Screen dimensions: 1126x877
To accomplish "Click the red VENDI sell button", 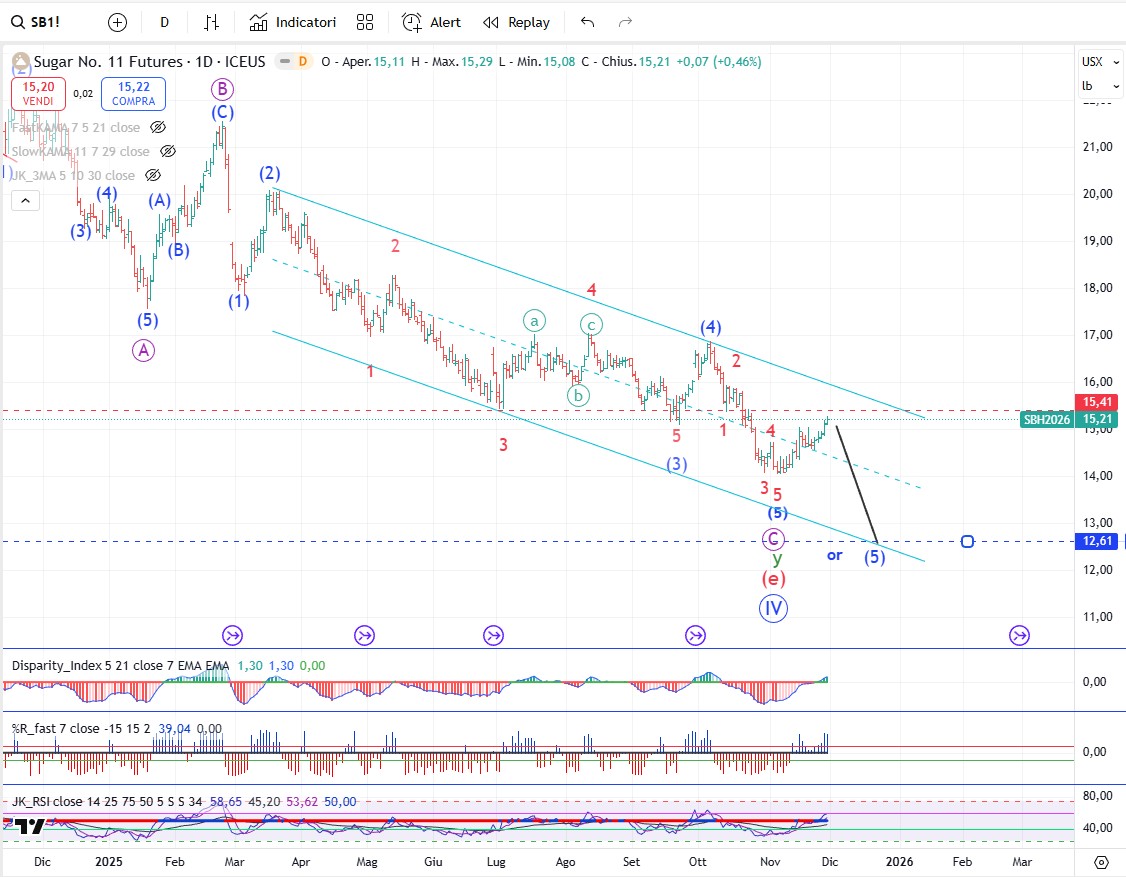I will (x=39, y=94).
